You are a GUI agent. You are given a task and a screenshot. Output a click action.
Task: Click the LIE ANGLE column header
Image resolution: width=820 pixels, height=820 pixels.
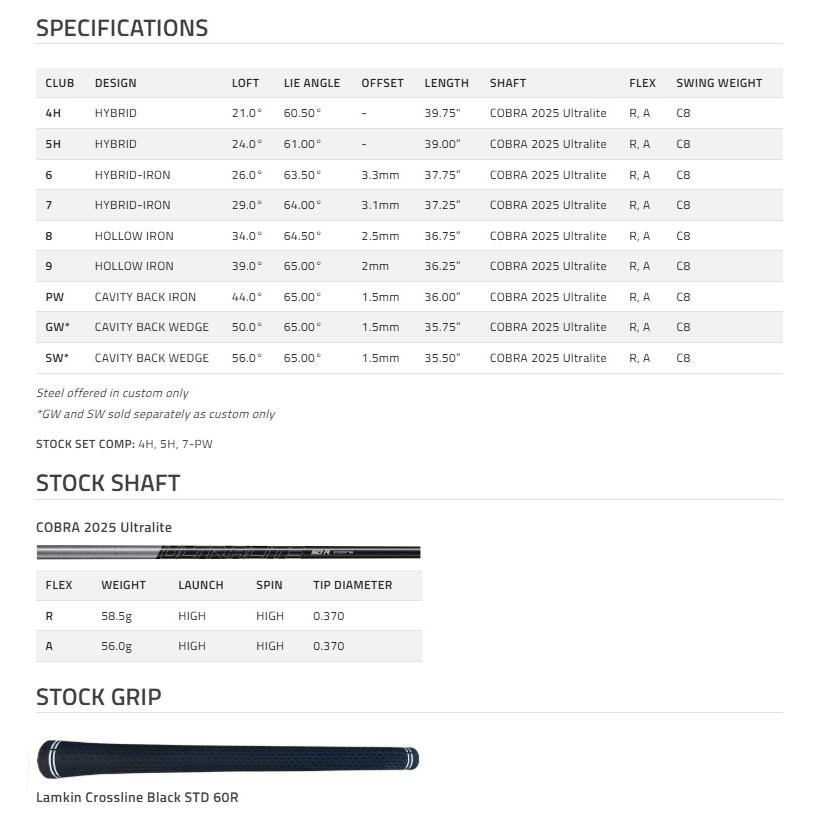pyautogui.click(x=312, y=83)
